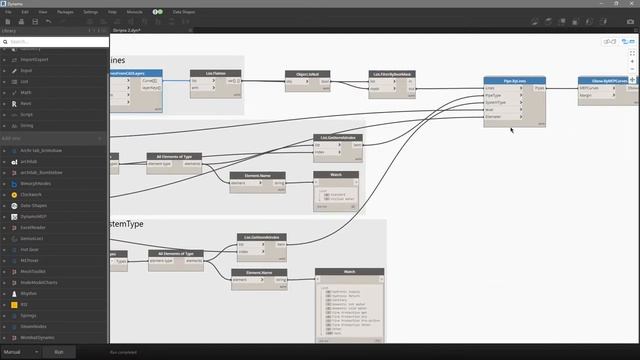Click the Input category pencil icon
Viewport: 640px width, 360px height.
[14, 71]
